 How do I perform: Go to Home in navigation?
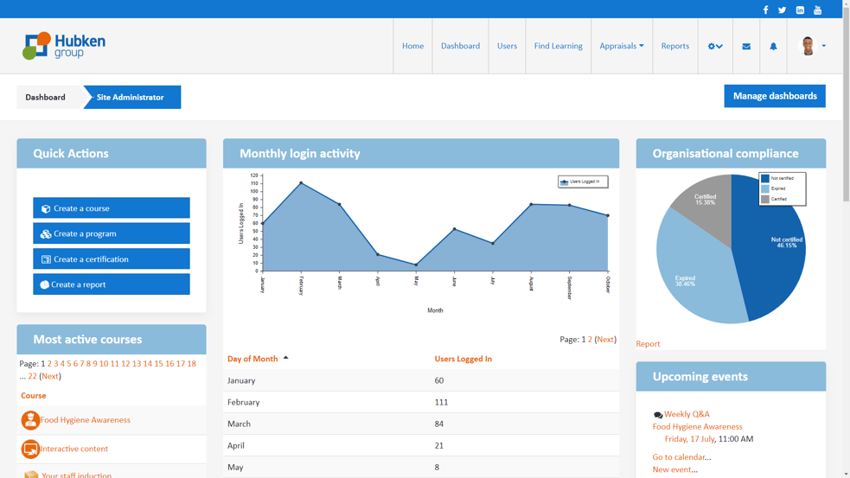413,46
